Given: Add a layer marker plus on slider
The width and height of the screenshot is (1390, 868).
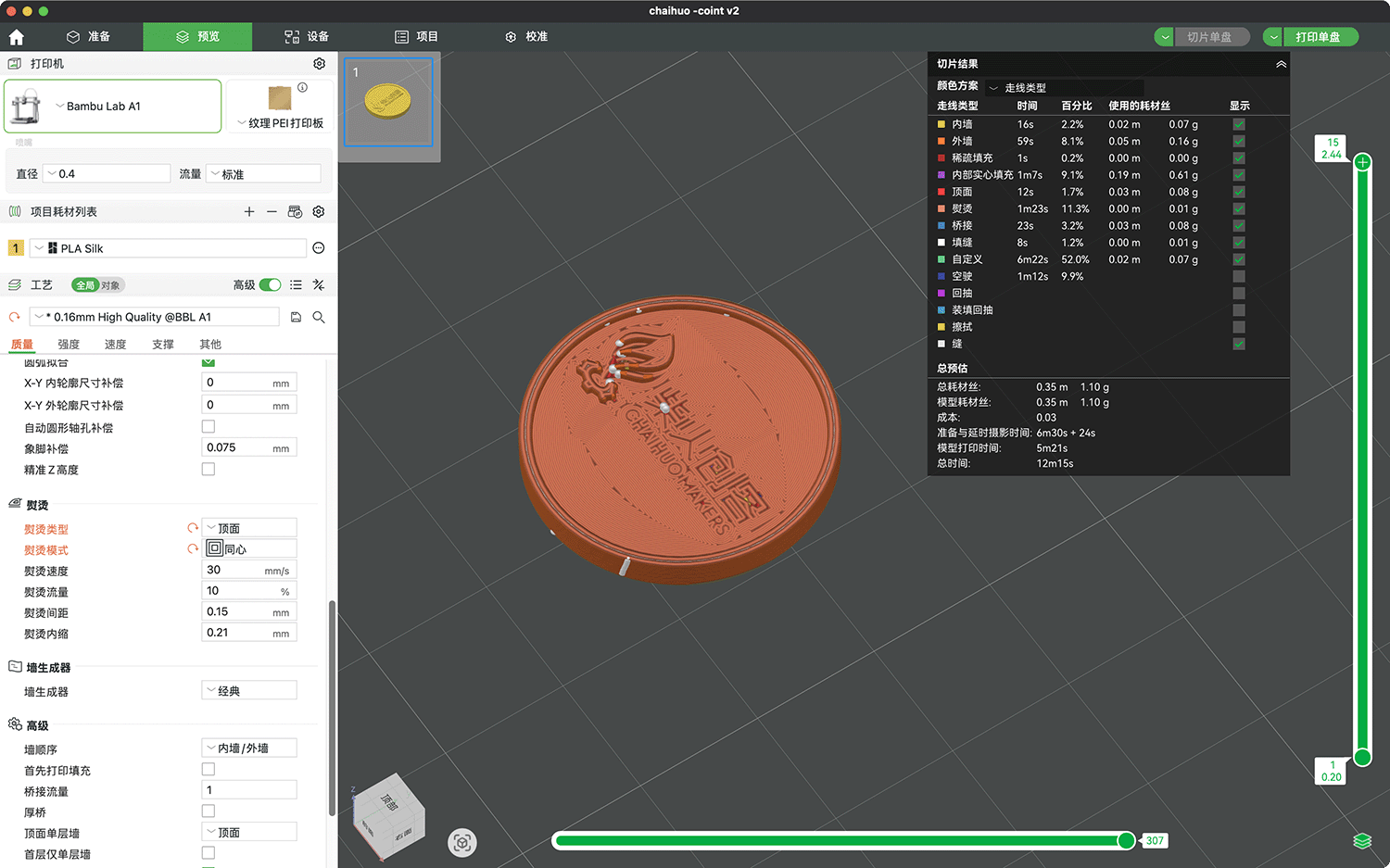Looking at the screenshot, I should click(1363, 163).
